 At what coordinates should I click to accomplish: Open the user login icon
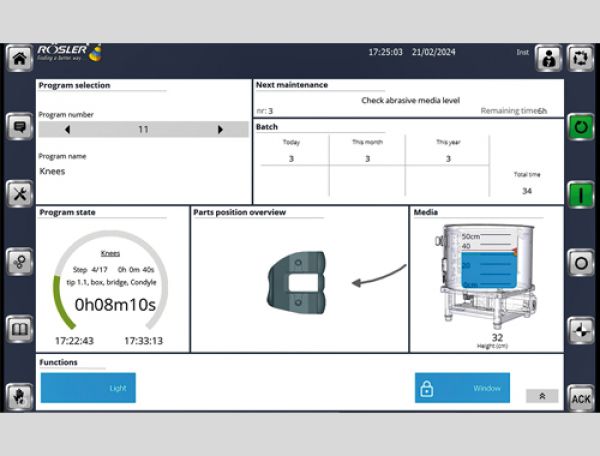coord(548,58)
